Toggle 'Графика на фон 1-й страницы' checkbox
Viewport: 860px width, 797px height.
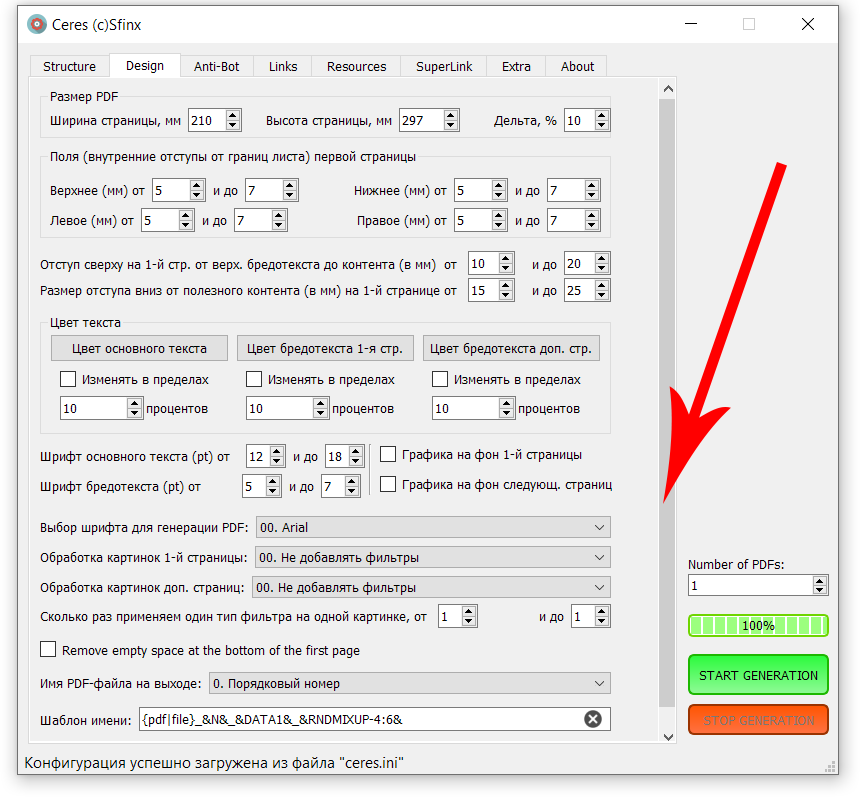388,454
